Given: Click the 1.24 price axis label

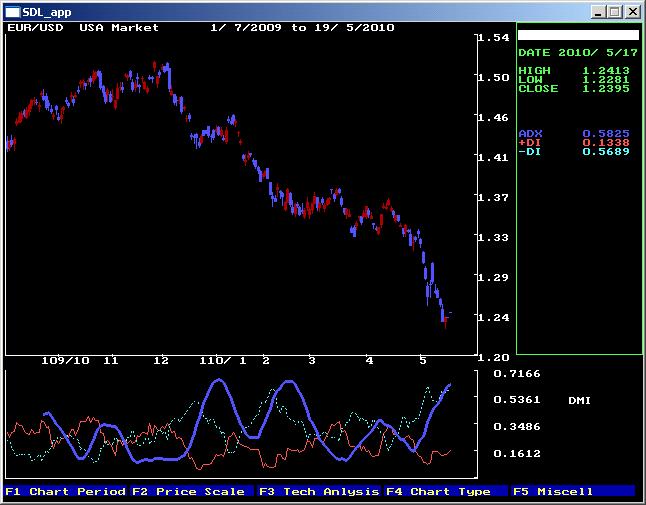Looking at the screenshot, I should pos(493,318).
